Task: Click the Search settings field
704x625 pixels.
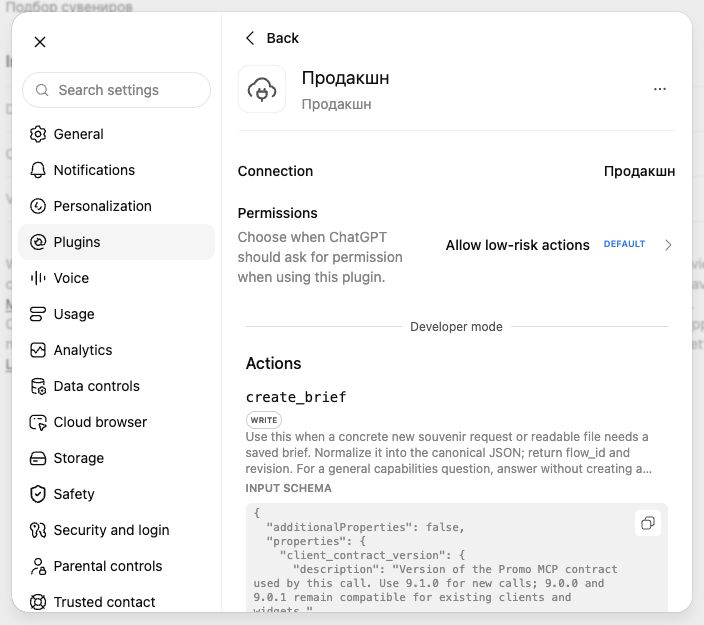Action: 116,90
